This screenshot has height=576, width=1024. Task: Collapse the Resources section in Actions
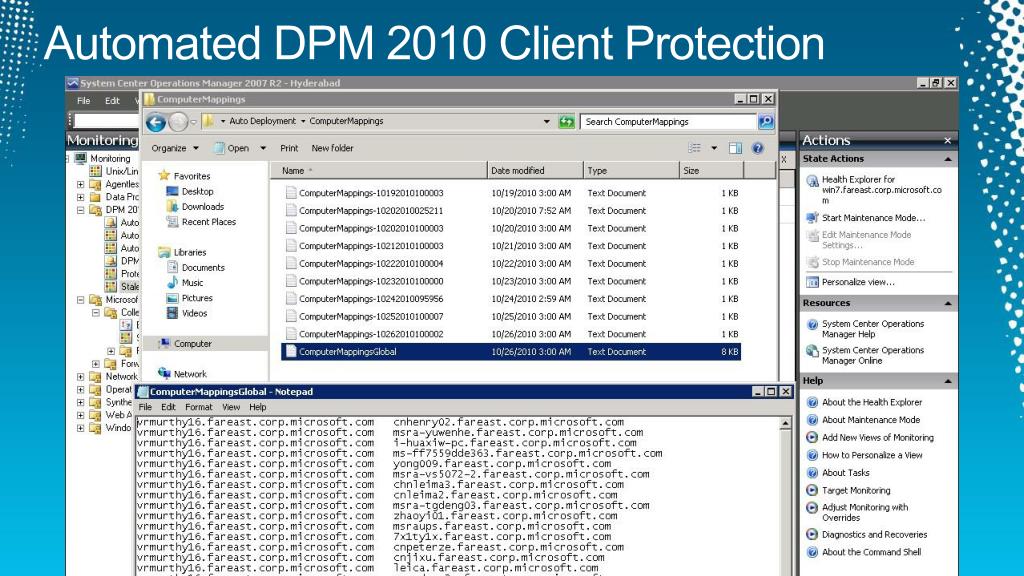tap(948, 304)
